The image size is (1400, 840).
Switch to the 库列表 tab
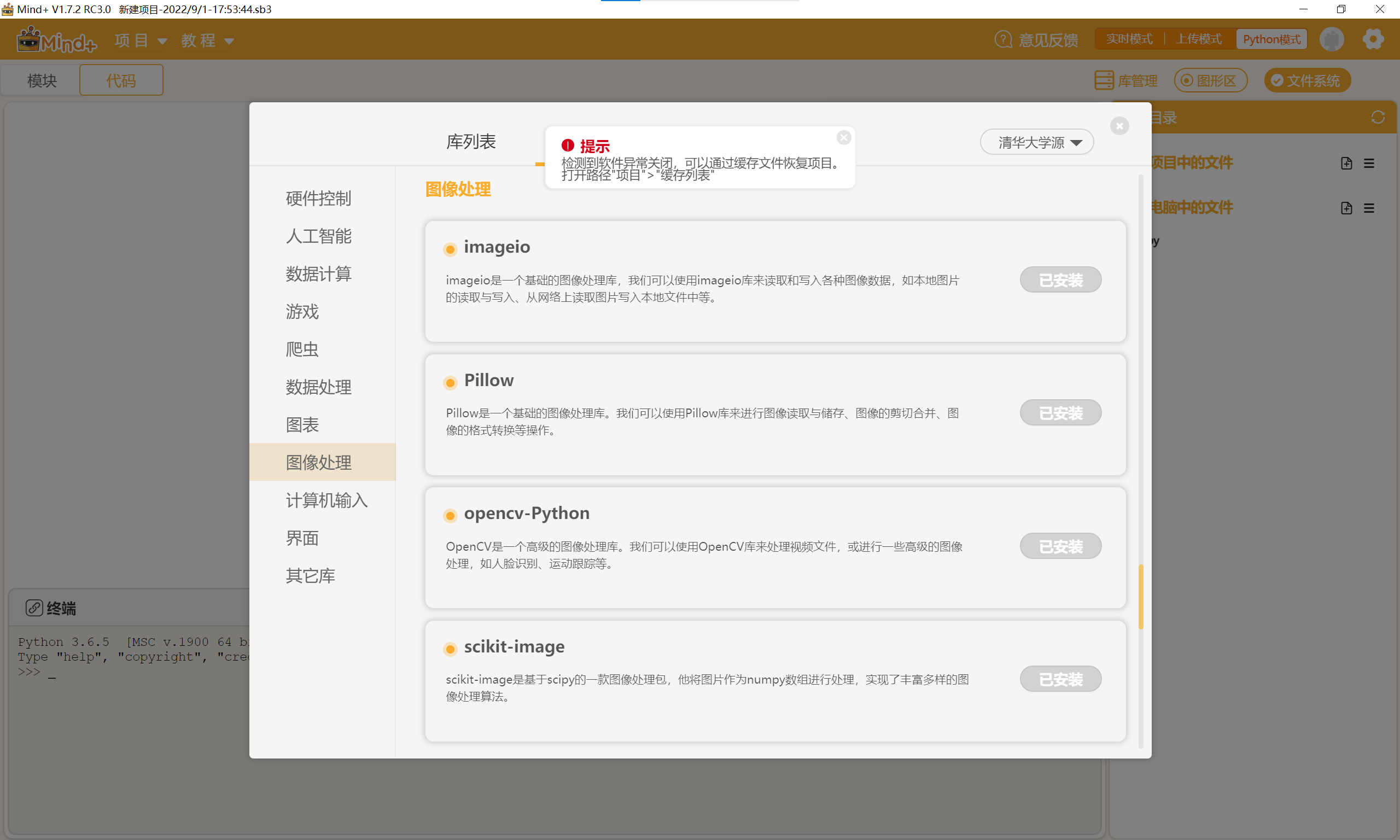point(471,142)
